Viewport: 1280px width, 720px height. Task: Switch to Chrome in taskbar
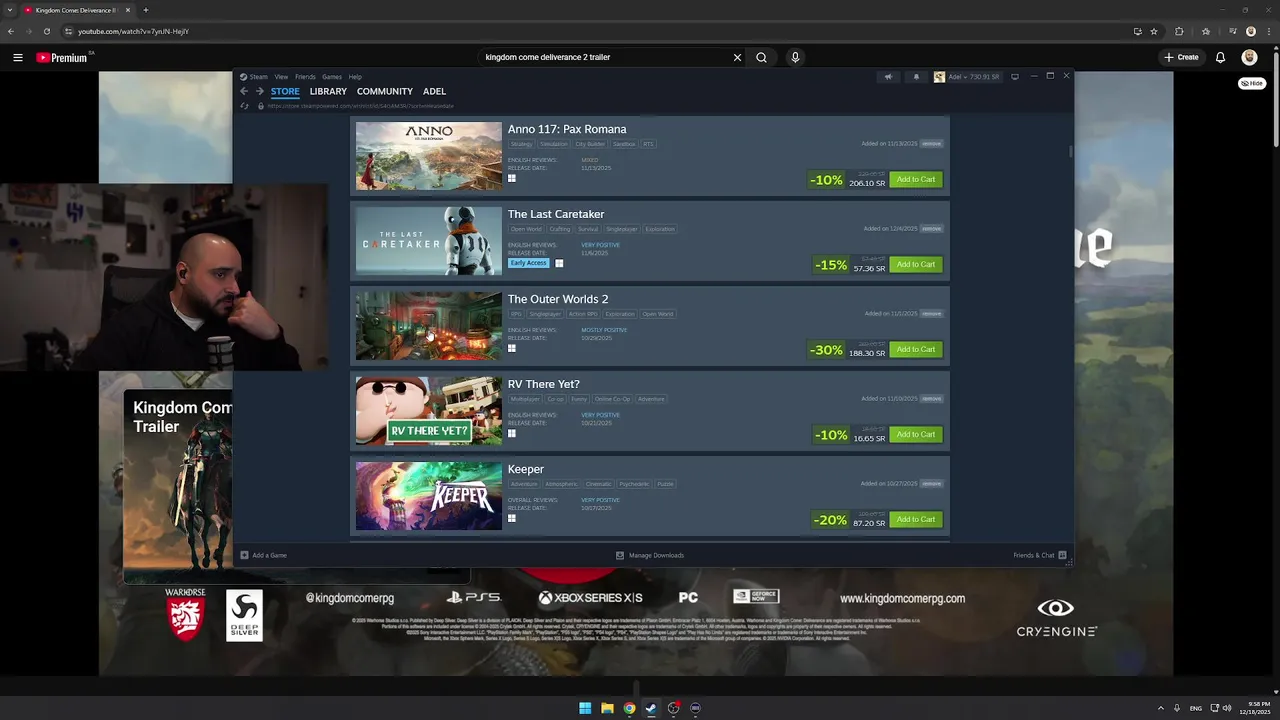[629, 708]
